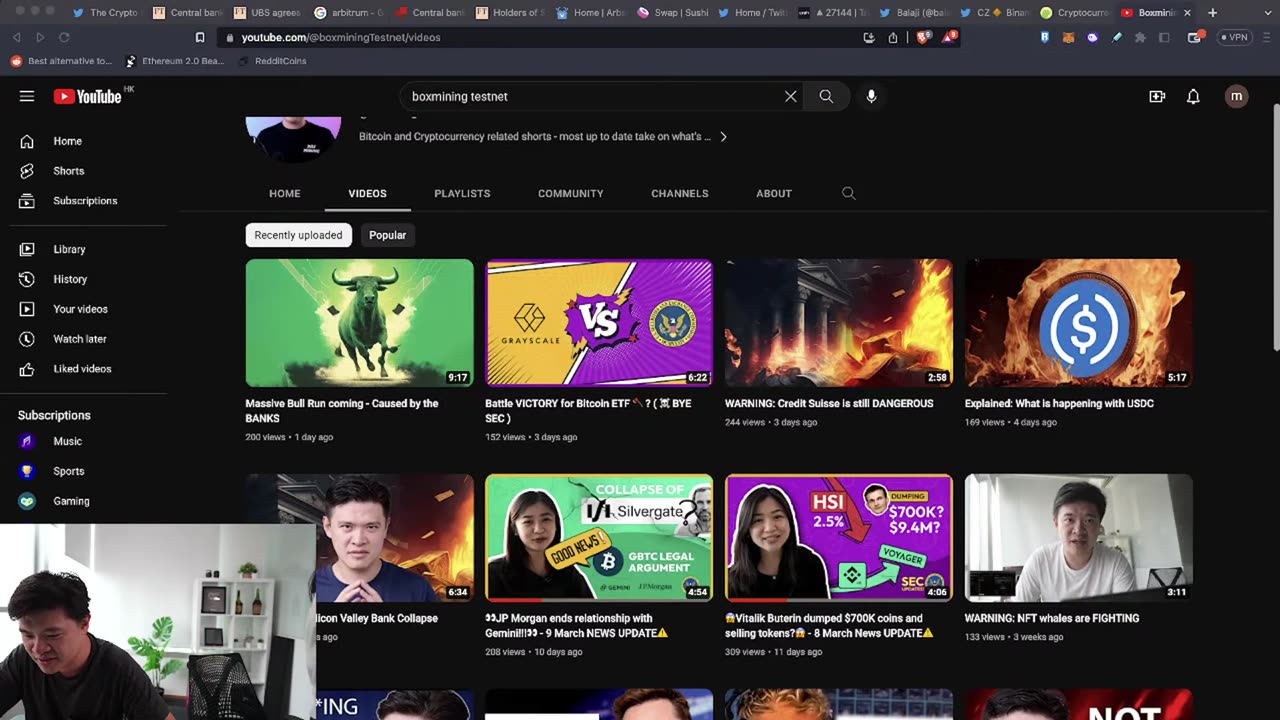Image resolution: width=1280 pixels, height=720 pixels.
Task: Close the Boxmining browser tab
Action: point(1187,13)
